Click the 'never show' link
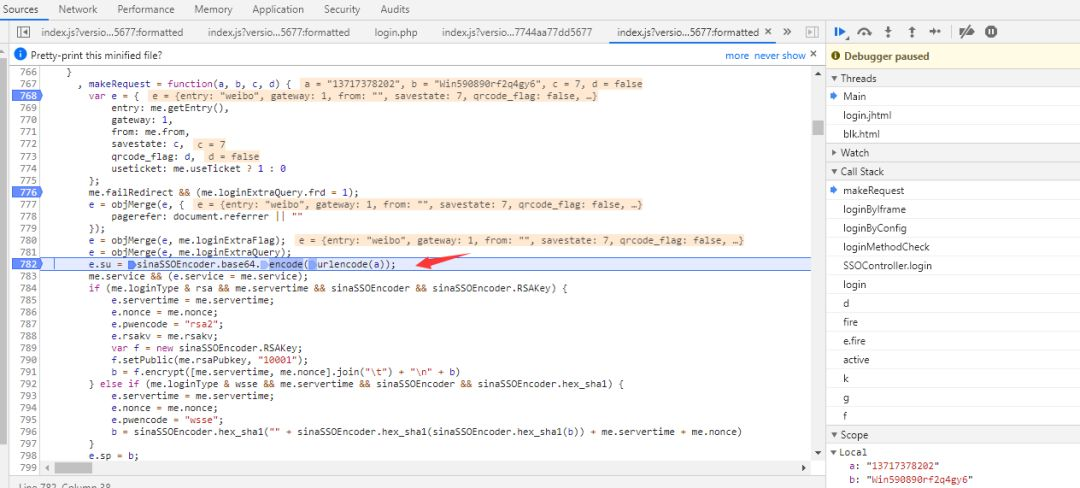The height and width of the screenshot is (488, 1080). tap(779, 55)
